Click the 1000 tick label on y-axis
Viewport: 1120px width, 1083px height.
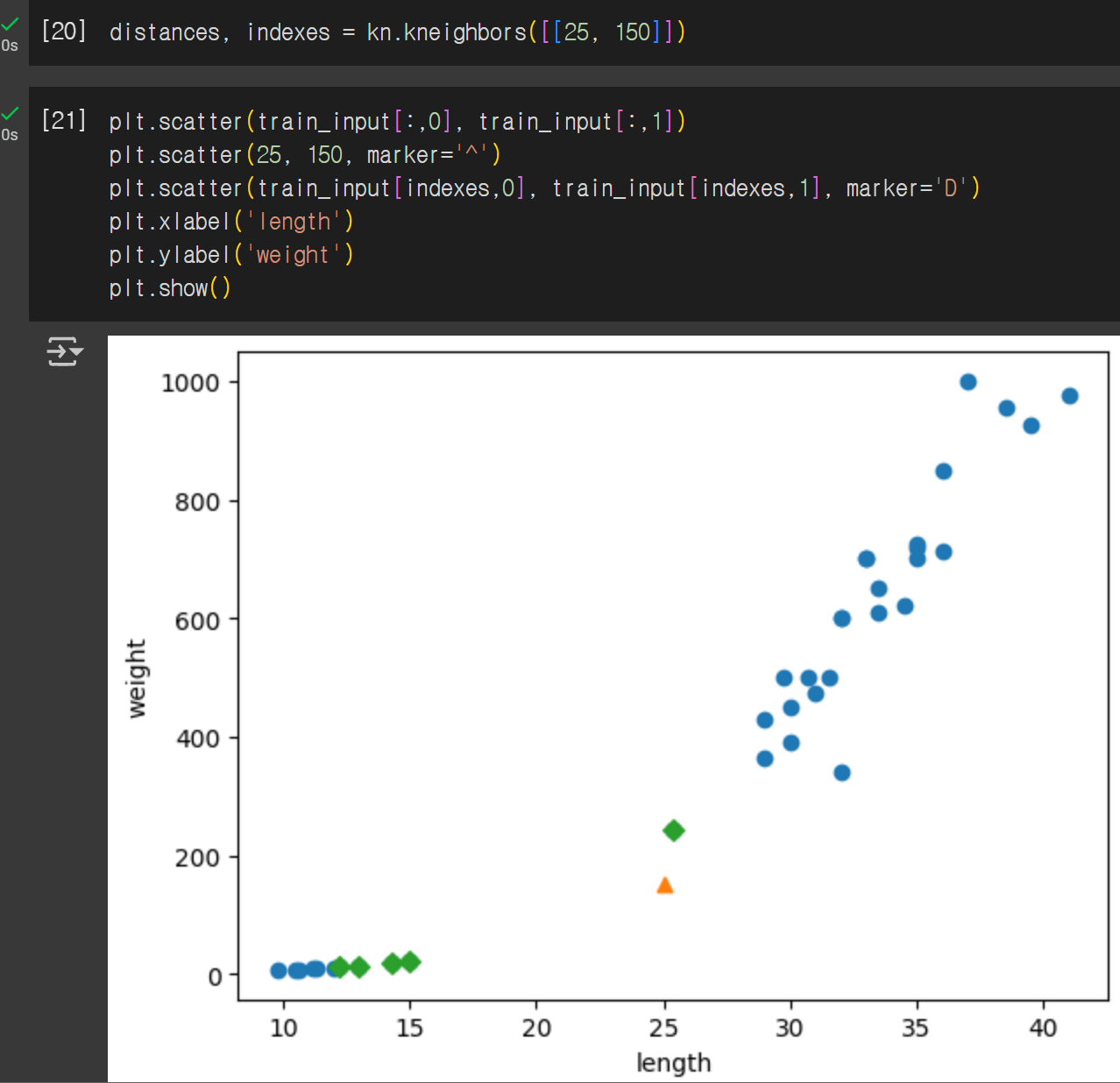click(190, 383)
